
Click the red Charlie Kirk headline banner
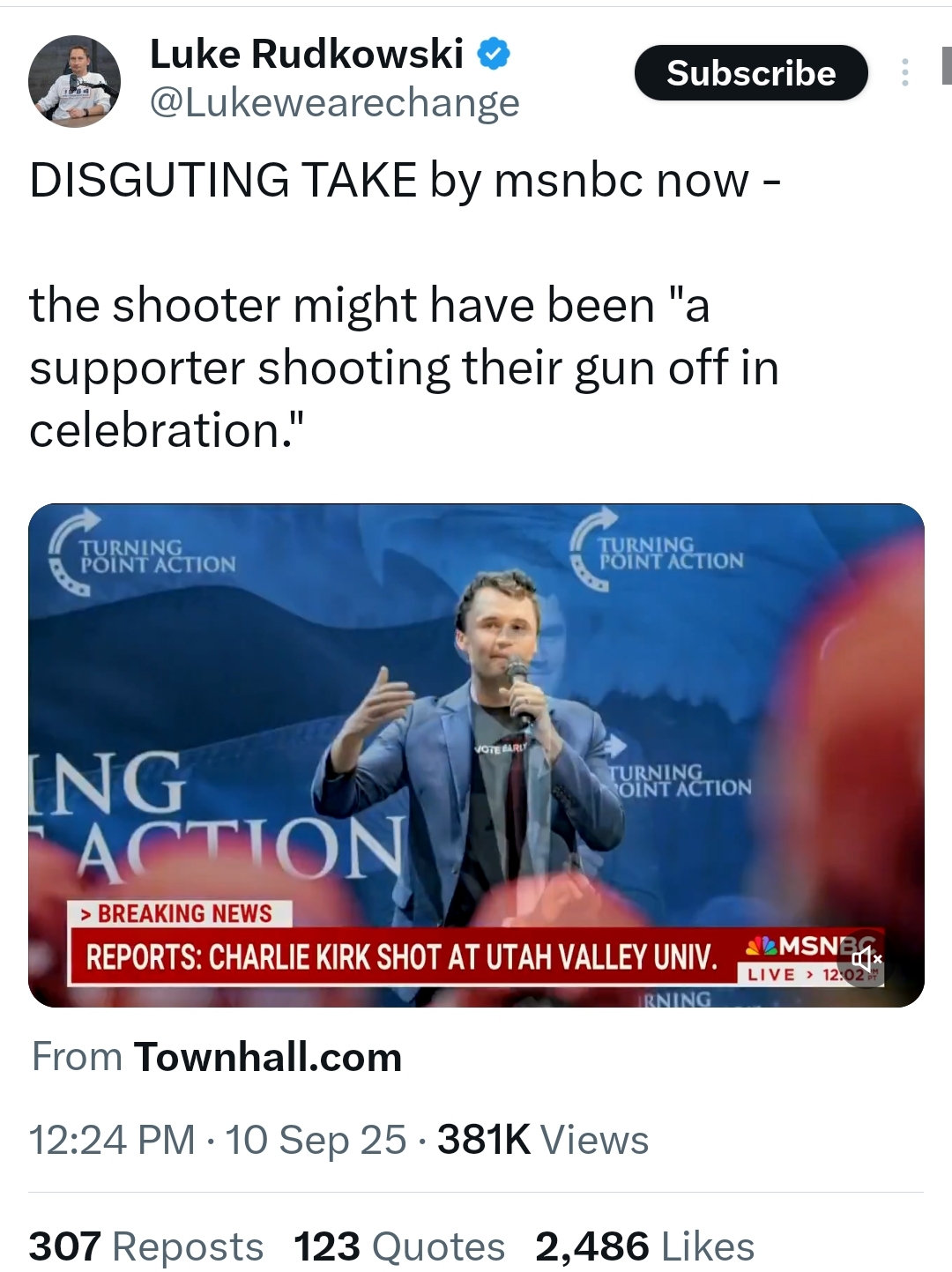(x=401, y=957)
